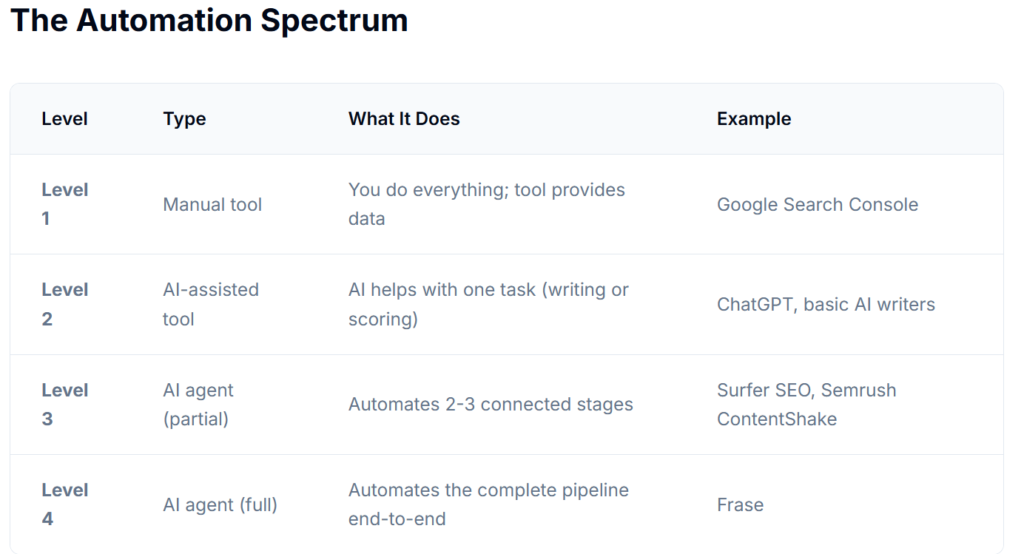Select the 'AI-assisted tool' cell
1024x554 pixels.
tap(211, 304)
